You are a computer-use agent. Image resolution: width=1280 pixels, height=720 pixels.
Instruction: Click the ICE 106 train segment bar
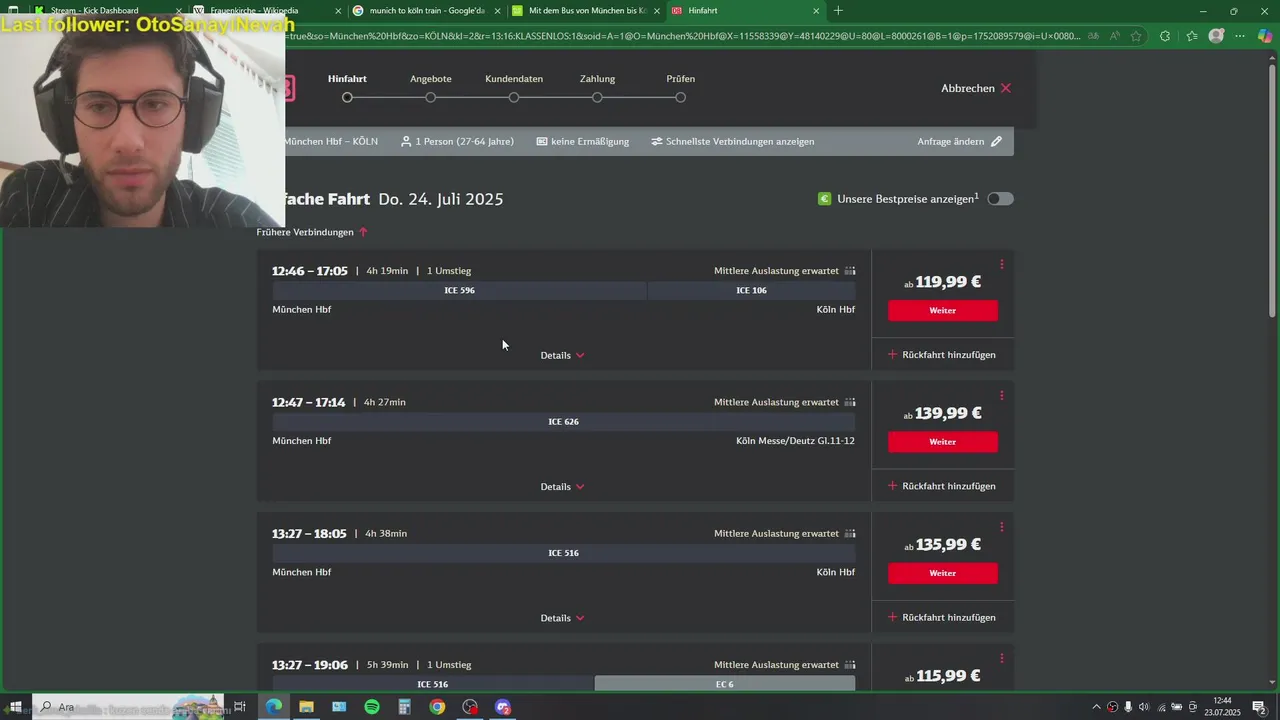coord(751,290)
